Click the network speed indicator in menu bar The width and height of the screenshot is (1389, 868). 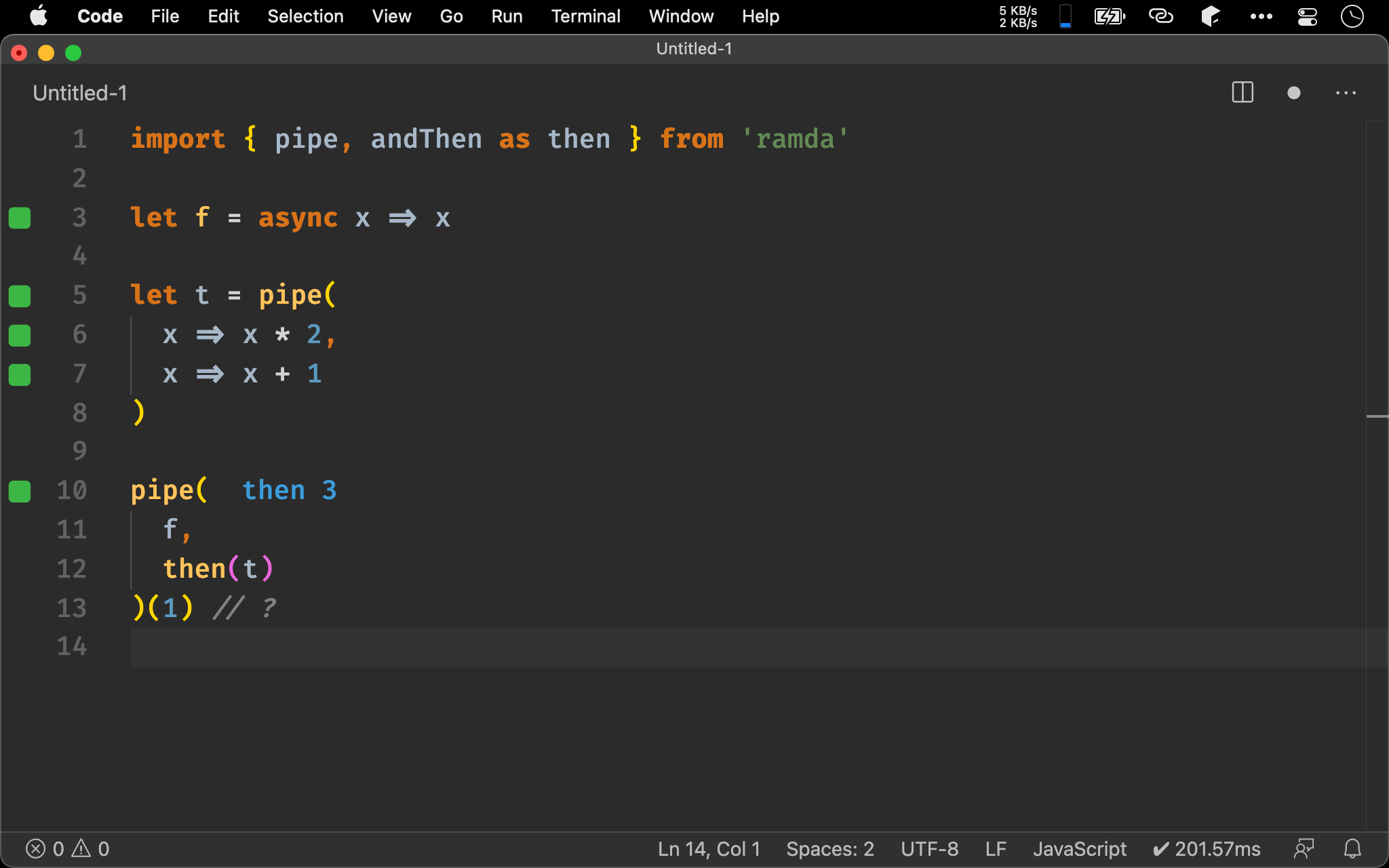coord(1018,16)
